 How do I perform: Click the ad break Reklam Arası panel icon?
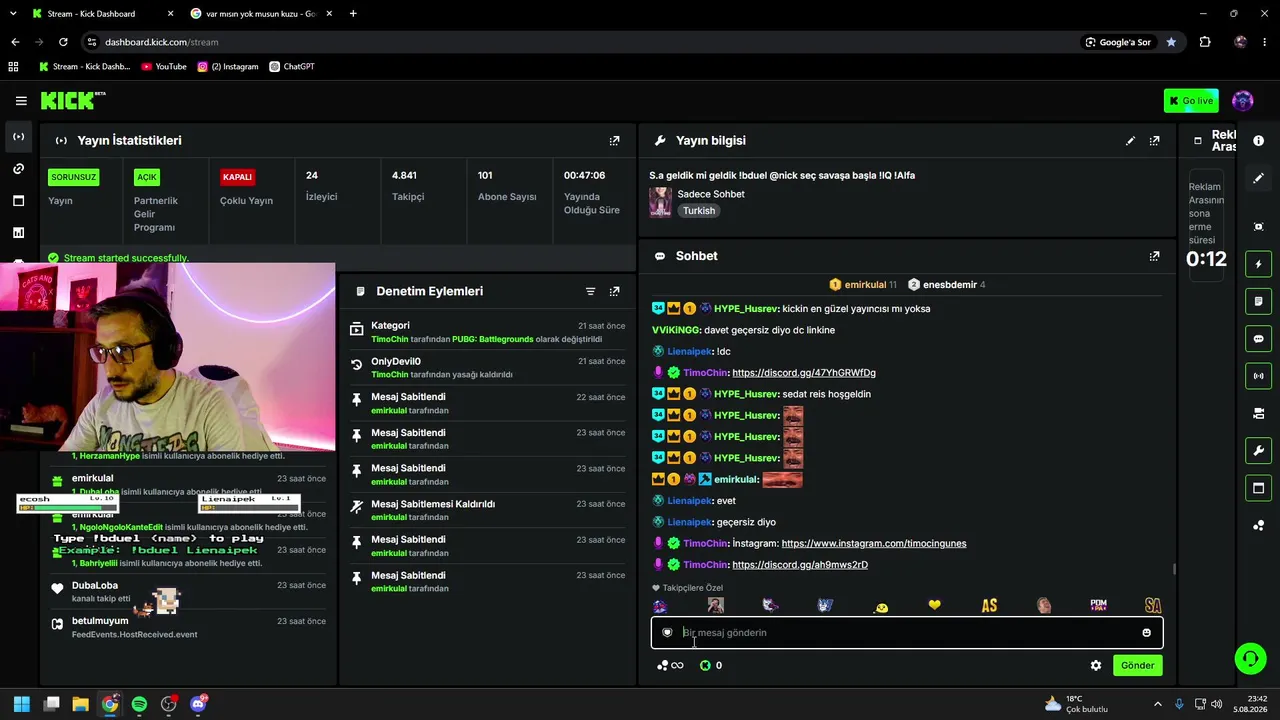tap(1198, 141)
